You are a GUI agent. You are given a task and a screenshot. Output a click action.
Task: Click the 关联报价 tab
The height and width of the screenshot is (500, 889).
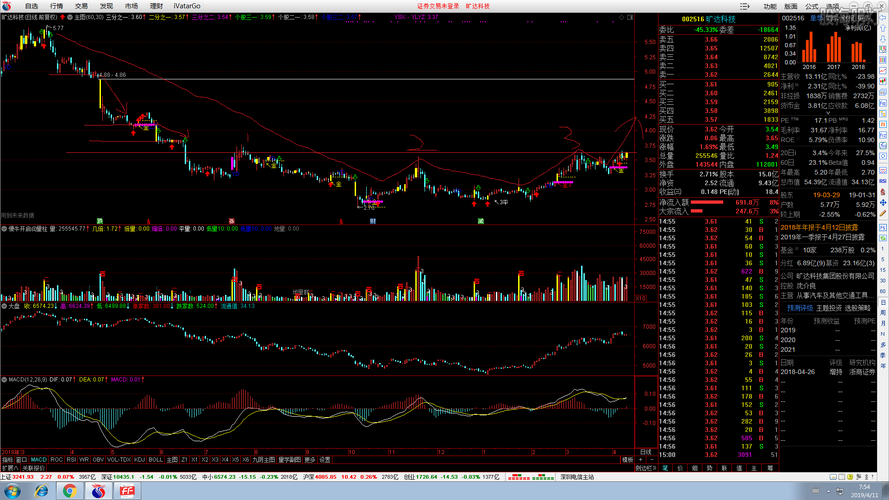[x=33, y=468]
